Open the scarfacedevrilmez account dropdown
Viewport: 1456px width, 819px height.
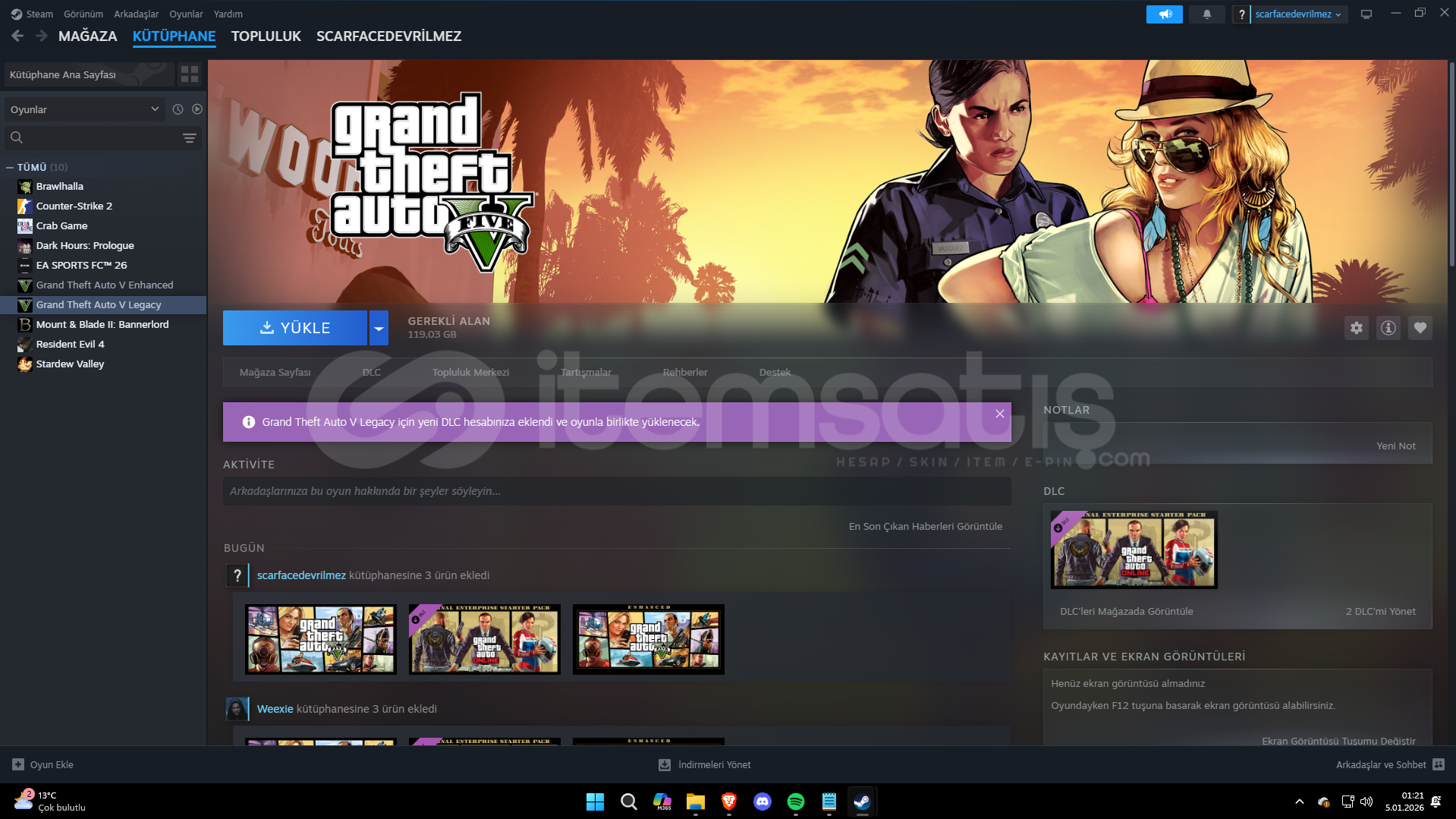(1298, 14)
